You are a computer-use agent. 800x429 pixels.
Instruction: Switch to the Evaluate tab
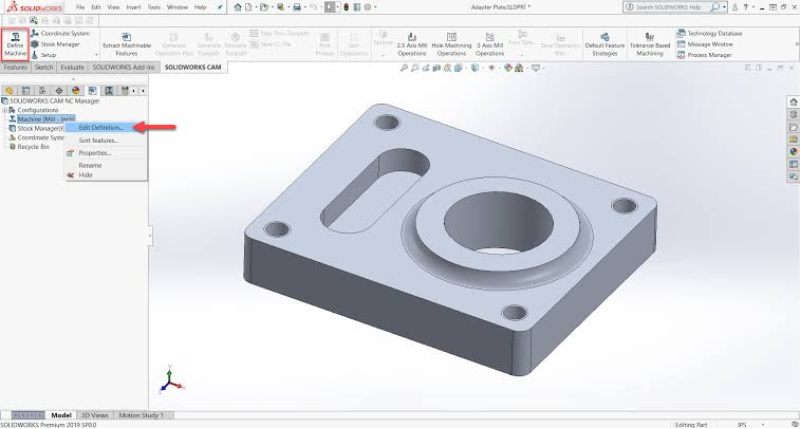click(x=72, y=67)
